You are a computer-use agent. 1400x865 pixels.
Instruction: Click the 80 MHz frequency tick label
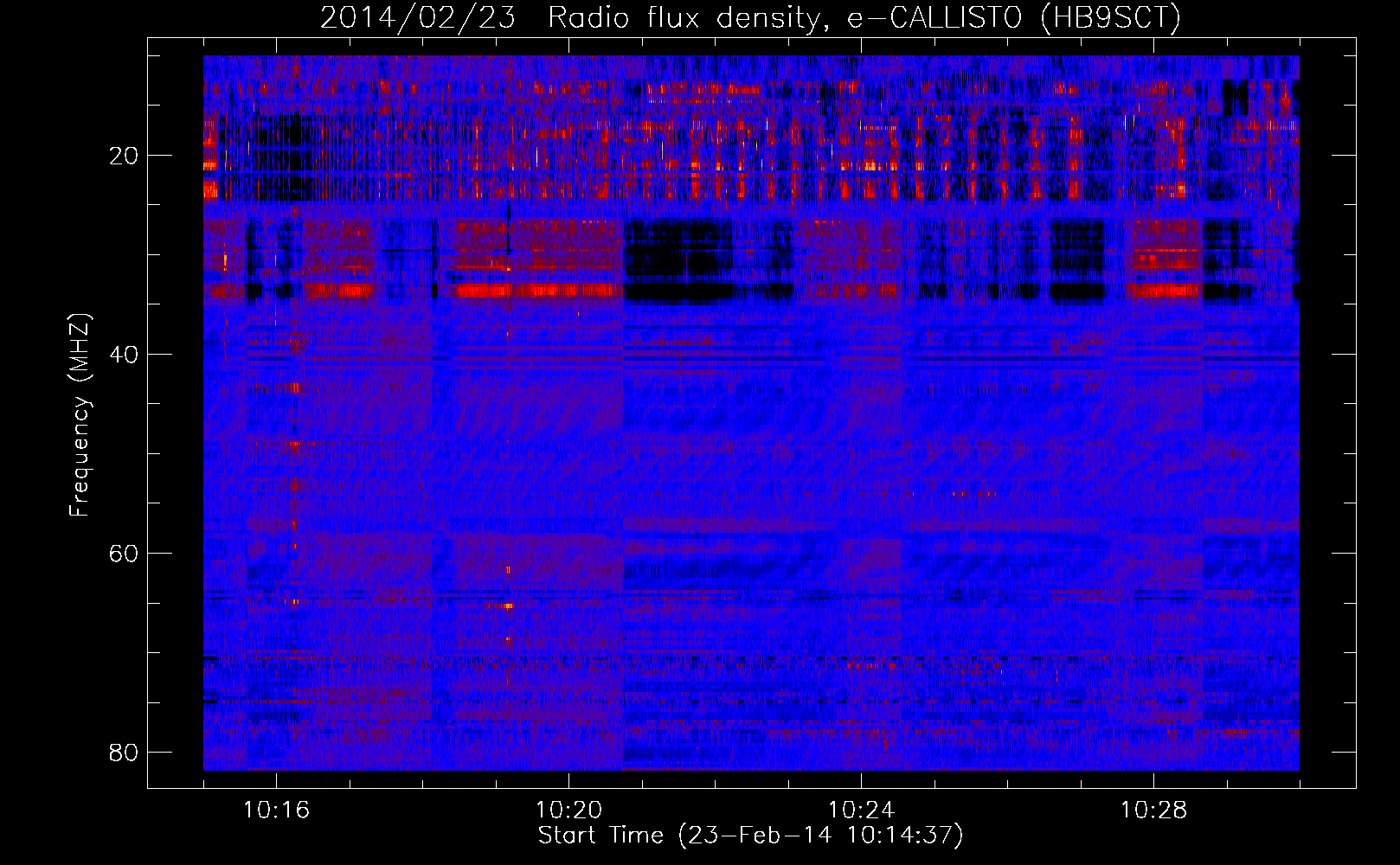[x=123, y=752]
